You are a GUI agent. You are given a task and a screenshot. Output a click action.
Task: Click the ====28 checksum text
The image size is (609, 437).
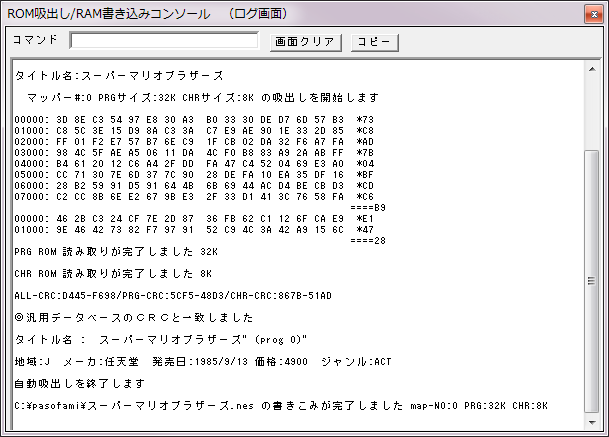[368, 241]
